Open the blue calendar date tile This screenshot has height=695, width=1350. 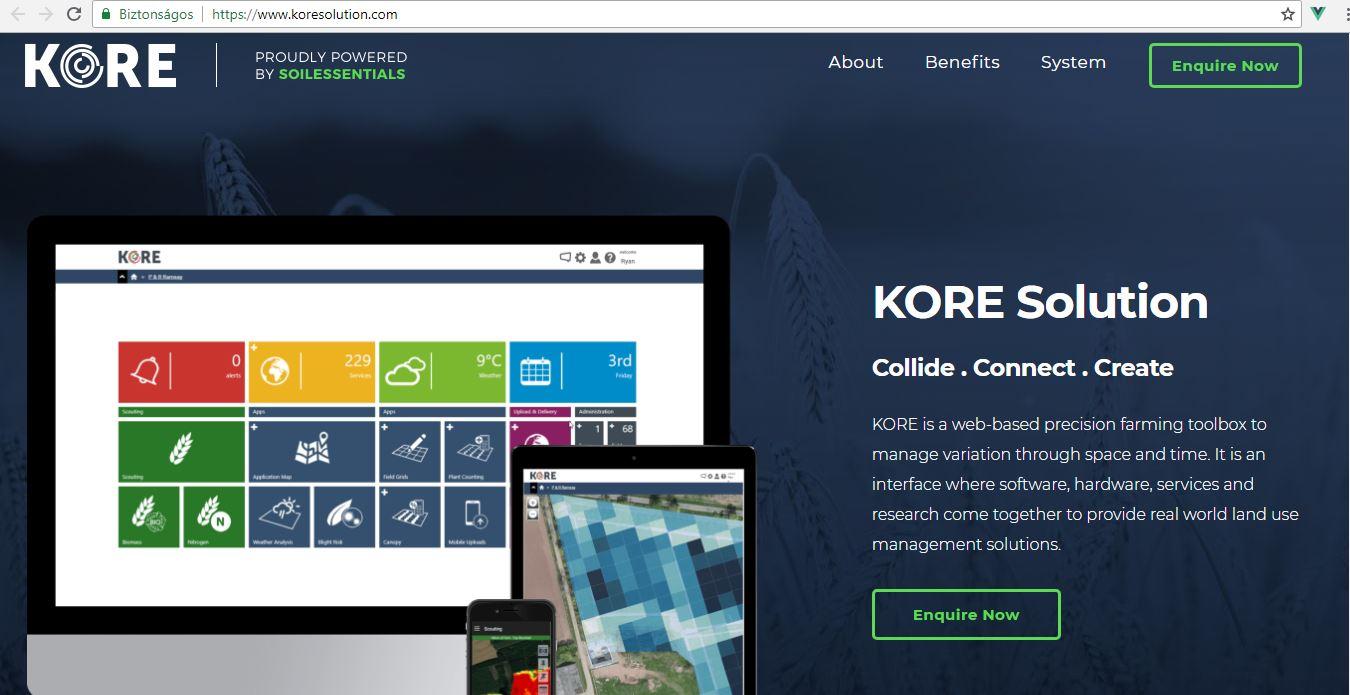pos(573,372)
